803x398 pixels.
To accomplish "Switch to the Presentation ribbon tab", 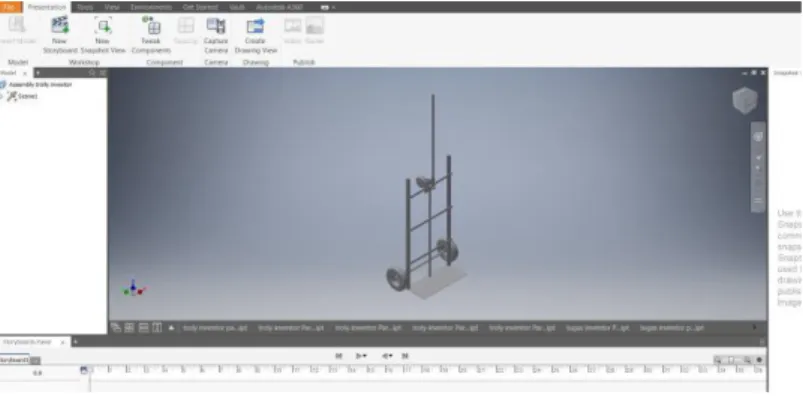I will point(47,7).
